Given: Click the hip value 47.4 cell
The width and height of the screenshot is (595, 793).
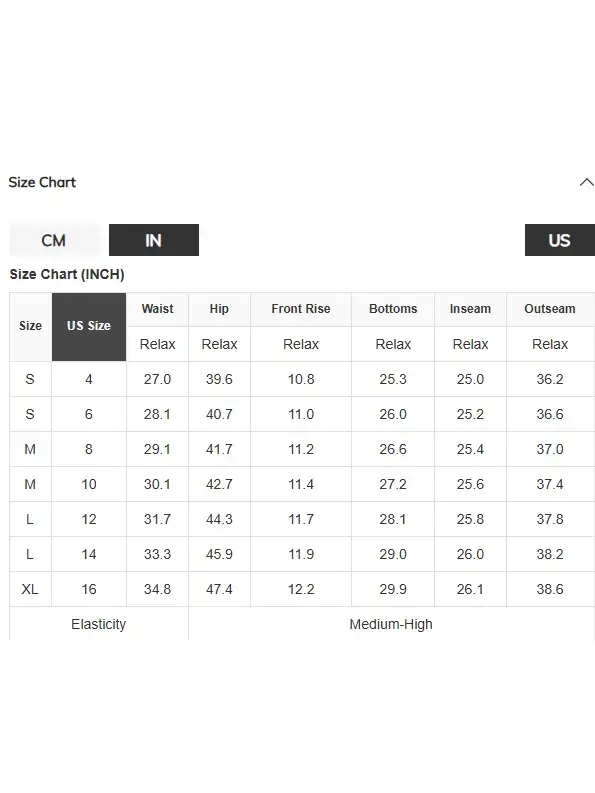Looking at the screenshot, I should [x=219, y=589].
